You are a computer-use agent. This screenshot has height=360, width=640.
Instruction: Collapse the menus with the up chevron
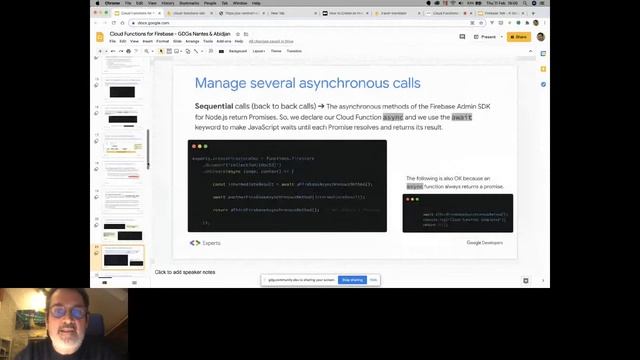click(530, 51)
